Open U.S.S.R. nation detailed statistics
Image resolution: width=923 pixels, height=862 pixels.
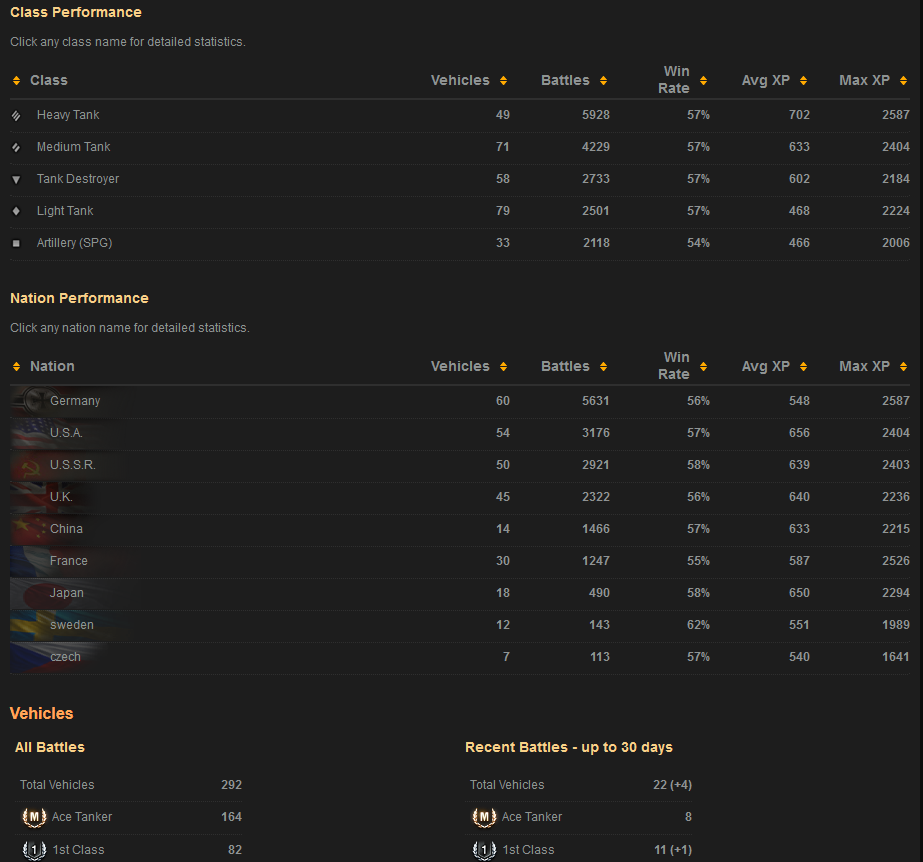pos(73,465)
